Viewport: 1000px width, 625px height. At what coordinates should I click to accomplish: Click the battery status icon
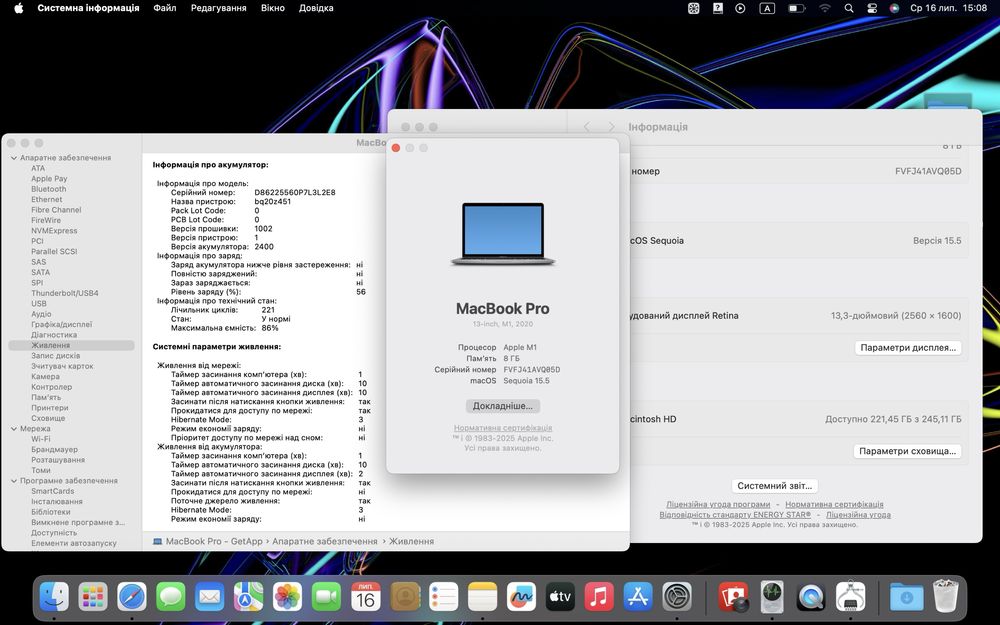tap(796, 8)
